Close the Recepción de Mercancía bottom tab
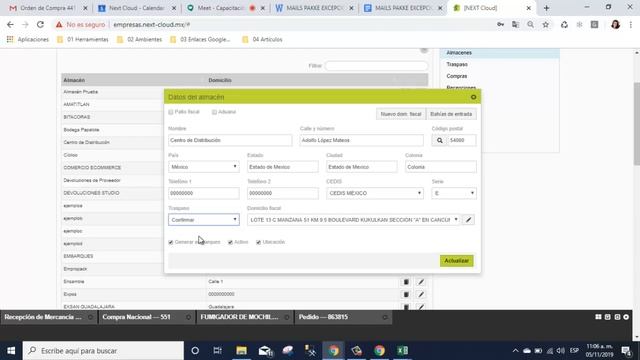The image size is (640, 360). click(90, 317)
